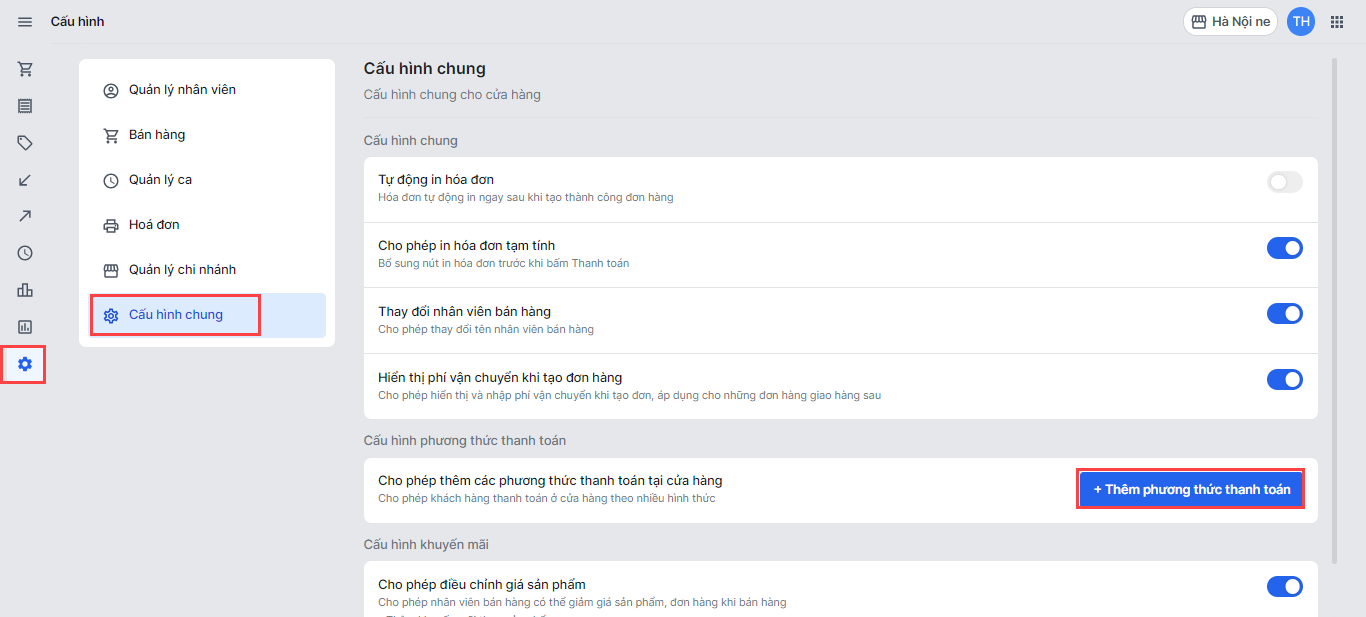1366x617 pixels.
Task: Select the price tag icon in the sidebar
Action: [25, 143]
